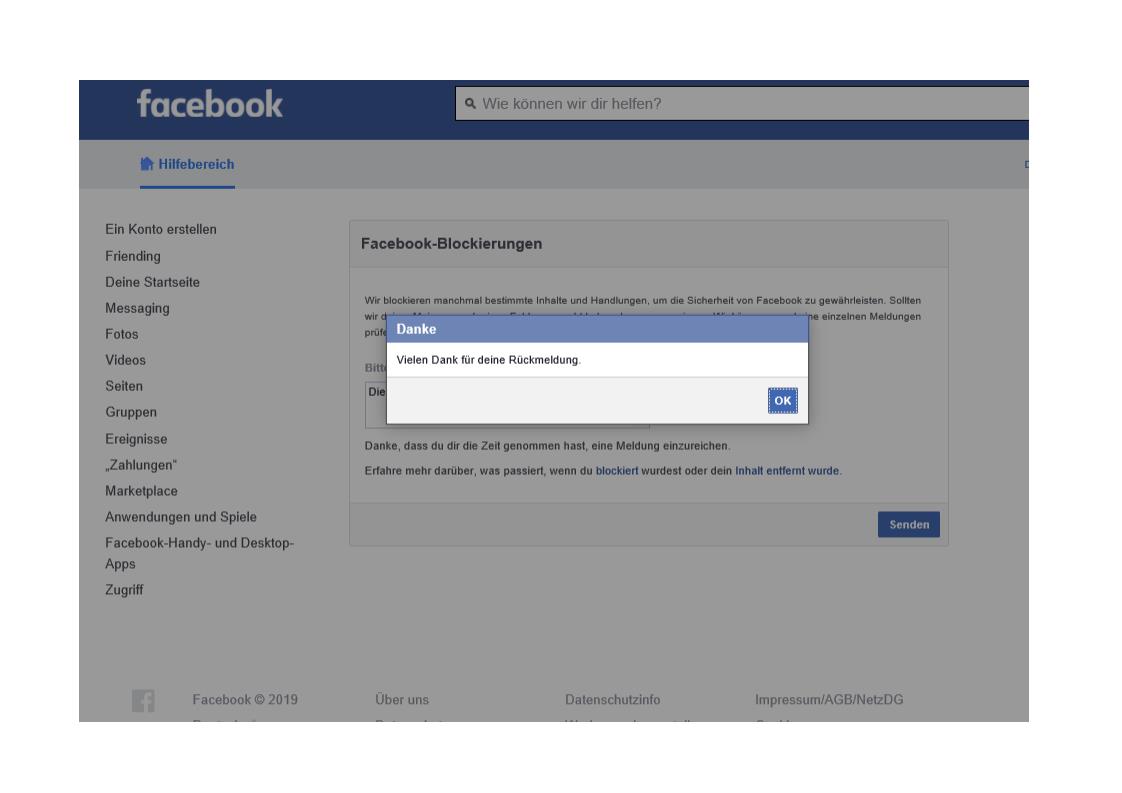The image size is (1122, 793).
Task: Click the 'Danke, dass du dir die Zeit' text
Action: pos(547,446)
